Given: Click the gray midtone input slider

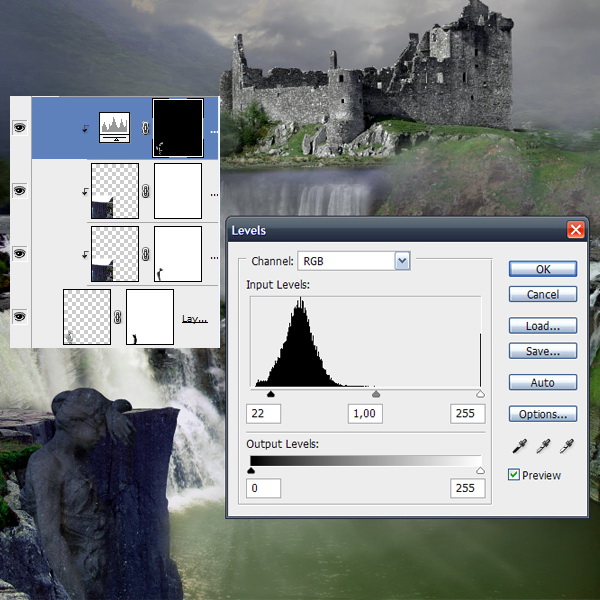Looking at the screenshot, I should click(x=375, y=395).
